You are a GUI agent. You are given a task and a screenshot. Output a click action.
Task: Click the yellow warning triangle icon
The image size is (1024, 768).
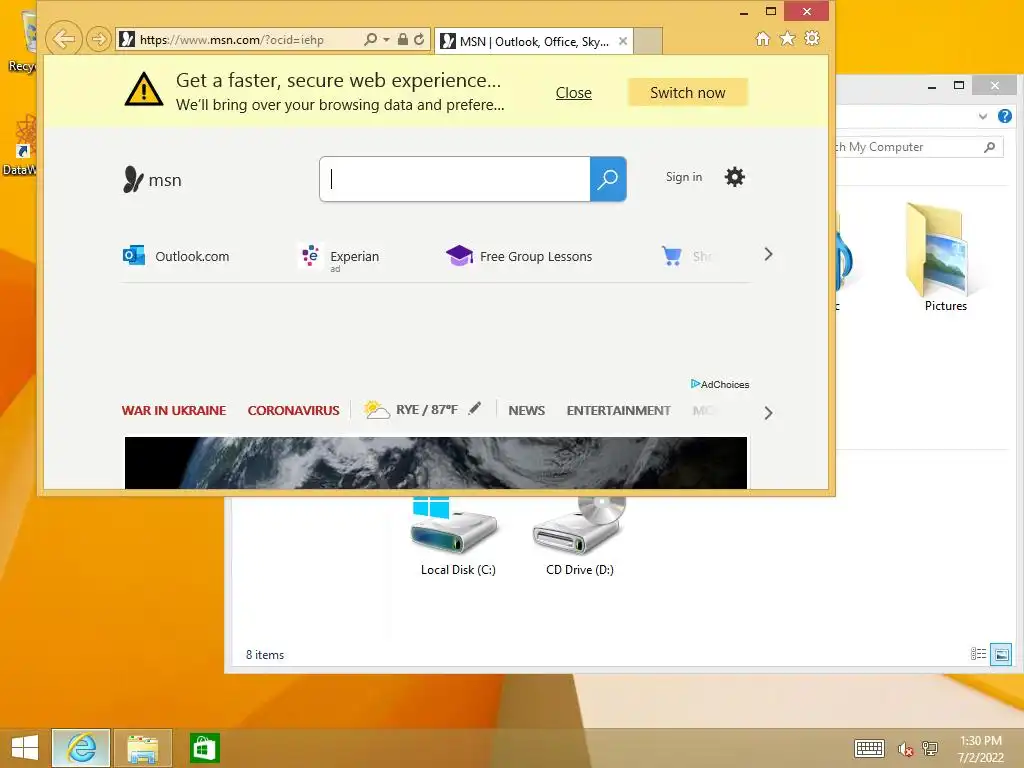[x=144, y=89]
